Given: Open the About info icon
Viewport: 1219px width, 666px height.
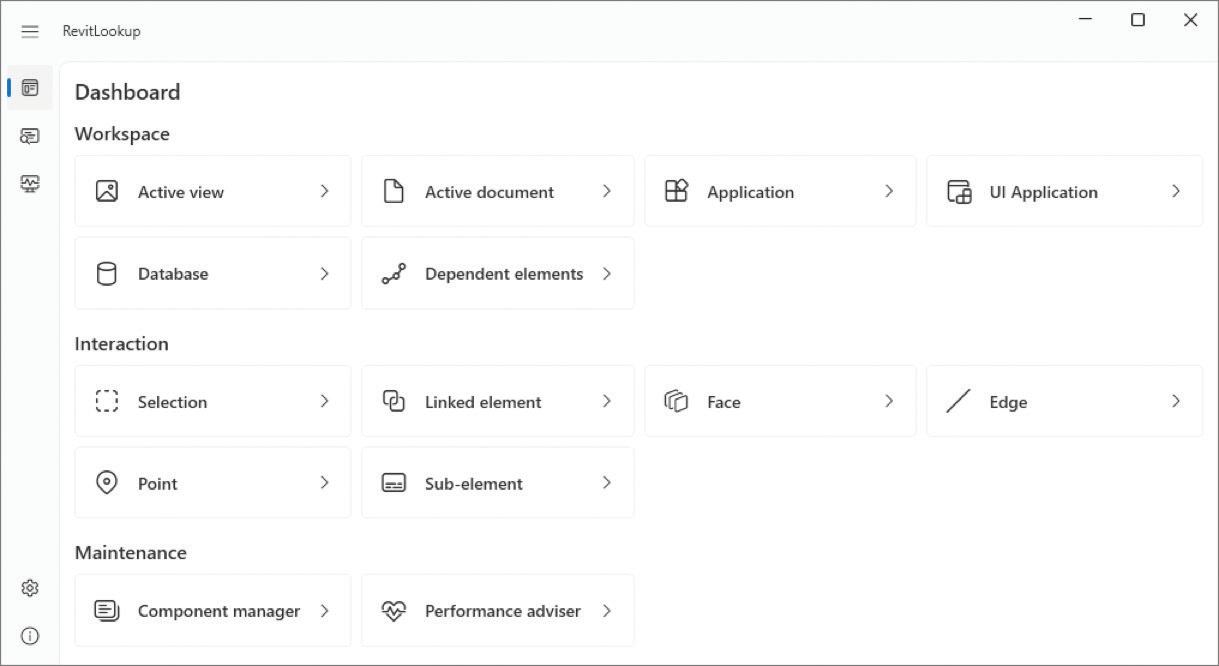Looking at the screenshot, I should [30, 636].
